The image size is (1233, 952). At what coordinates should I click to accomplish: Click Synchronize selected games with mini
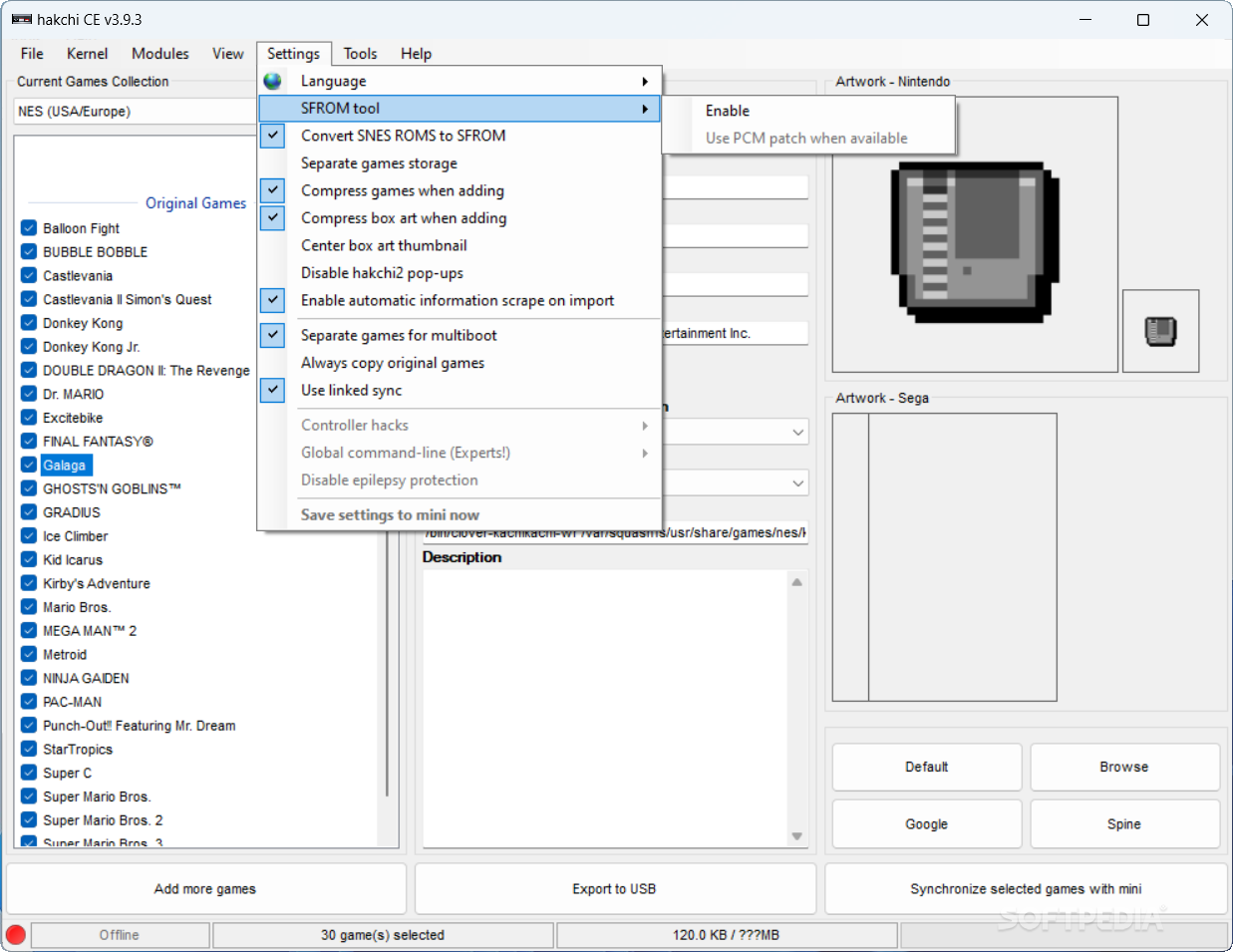[x=1026, y=888]
